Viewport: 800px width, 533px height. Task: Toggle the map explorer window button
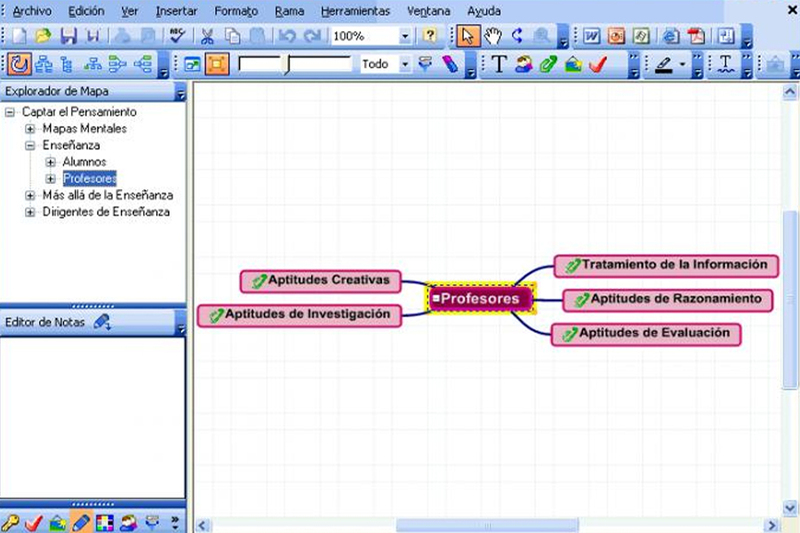192,64
